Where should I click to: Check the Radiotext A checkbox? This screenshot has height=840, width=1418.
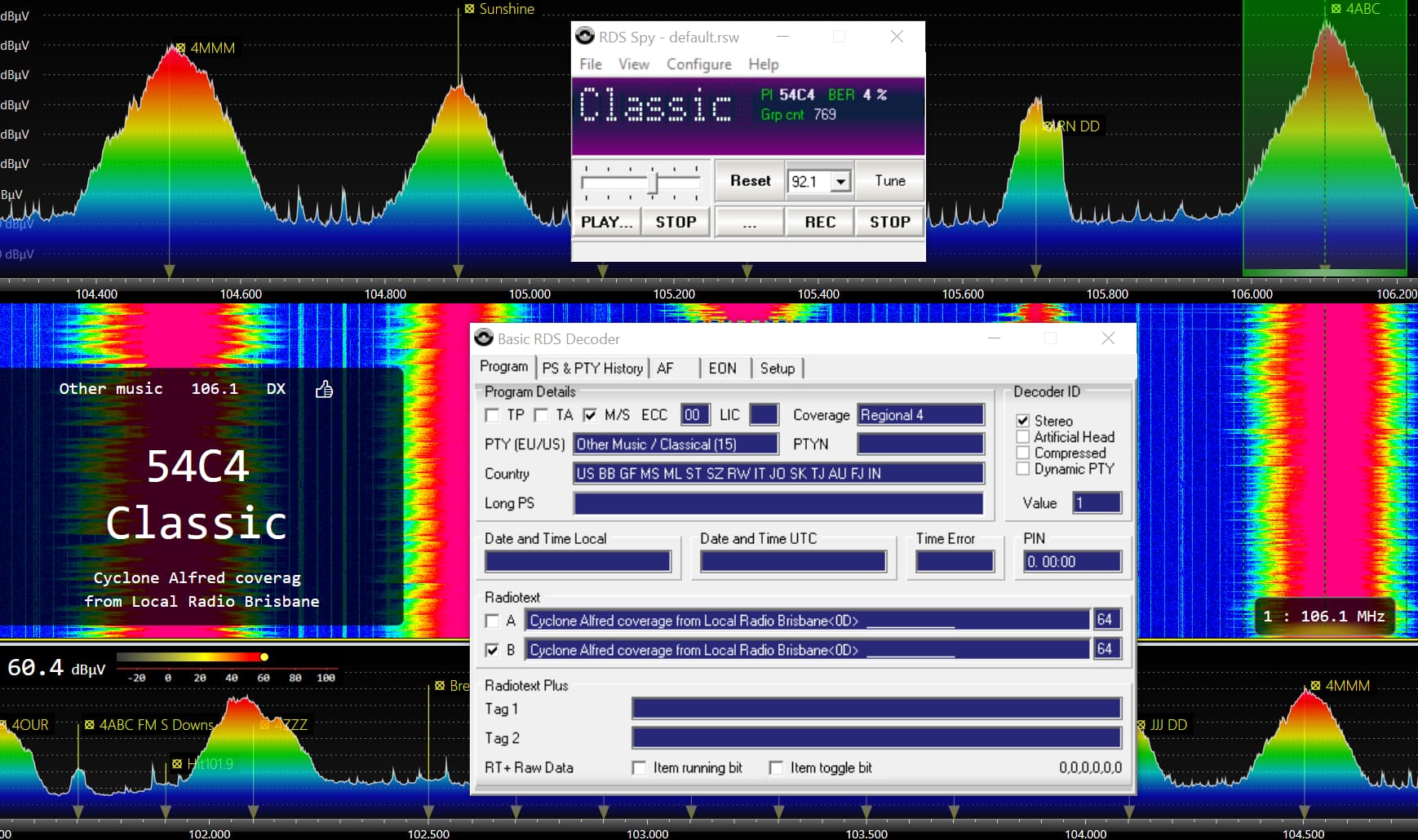(x=492, y=621)
